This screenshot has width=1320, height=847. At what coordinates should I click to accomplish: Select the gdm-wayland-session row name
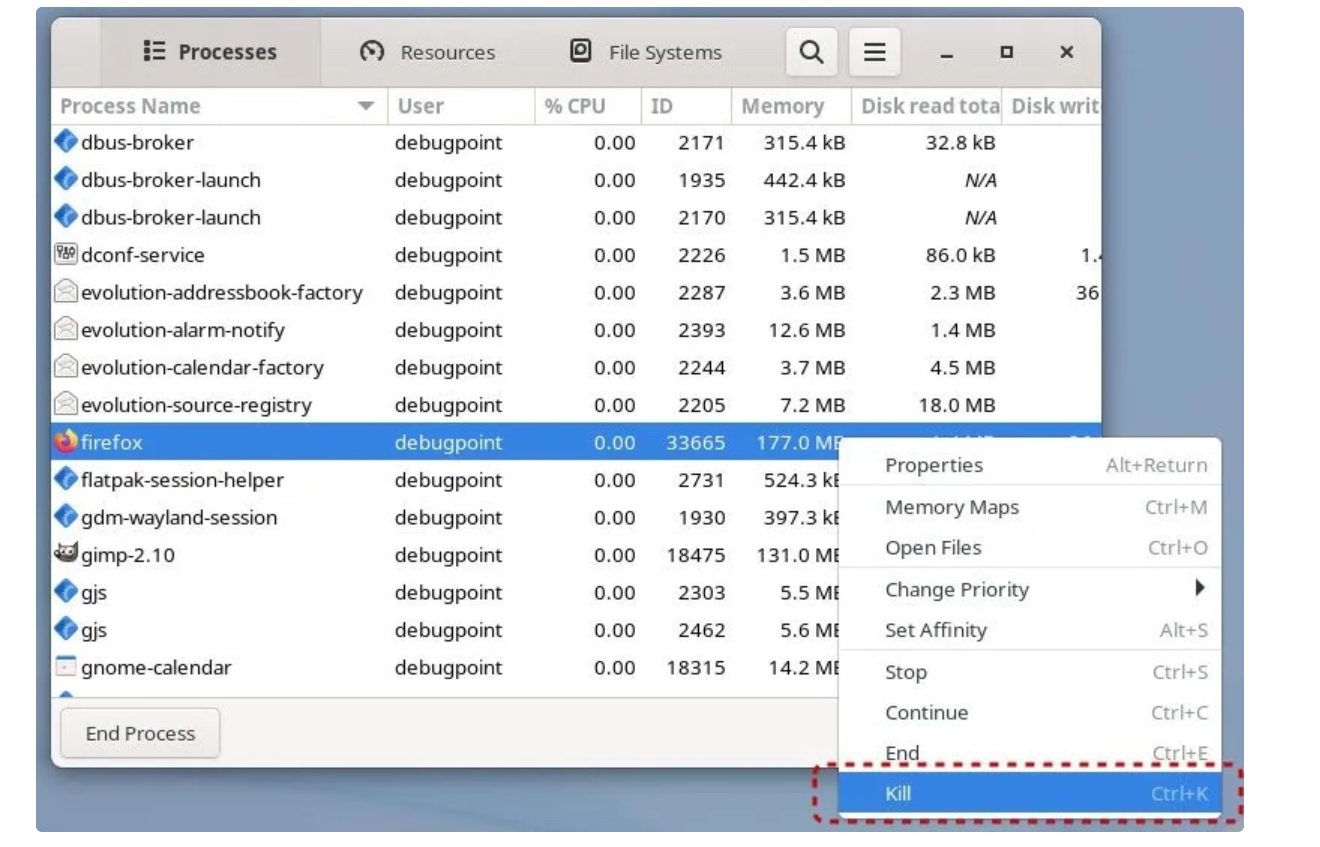click(180, 518)
